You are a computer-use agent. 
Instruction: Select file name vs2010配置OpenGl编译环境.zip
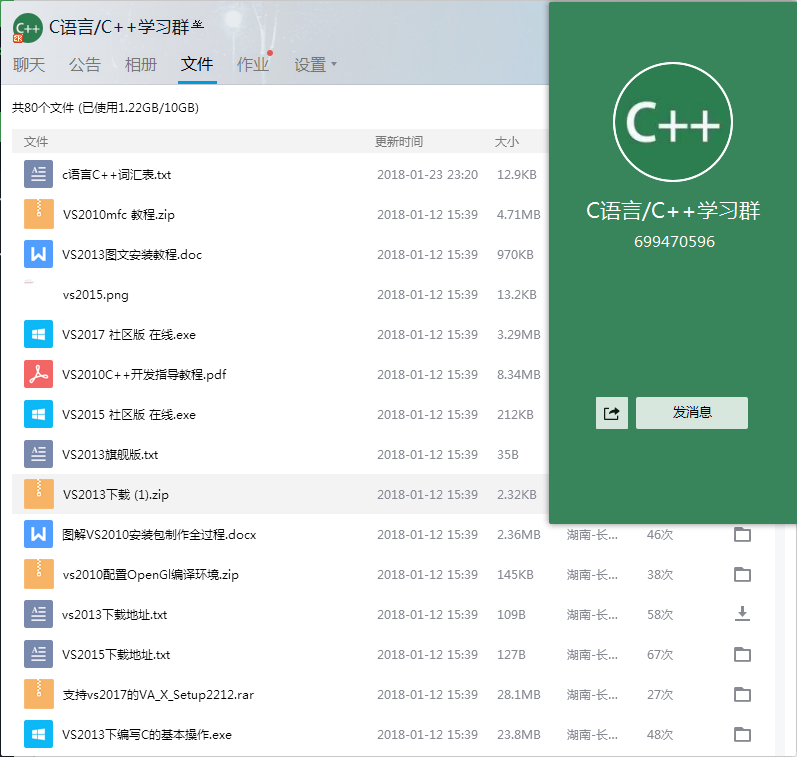[150, 574]
